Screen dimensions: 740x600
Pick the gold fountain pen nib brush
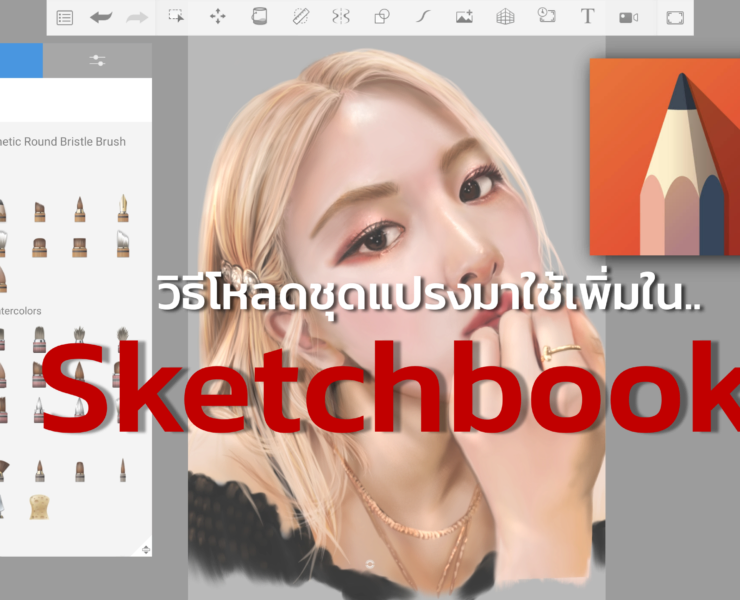[x=123, y=208]
